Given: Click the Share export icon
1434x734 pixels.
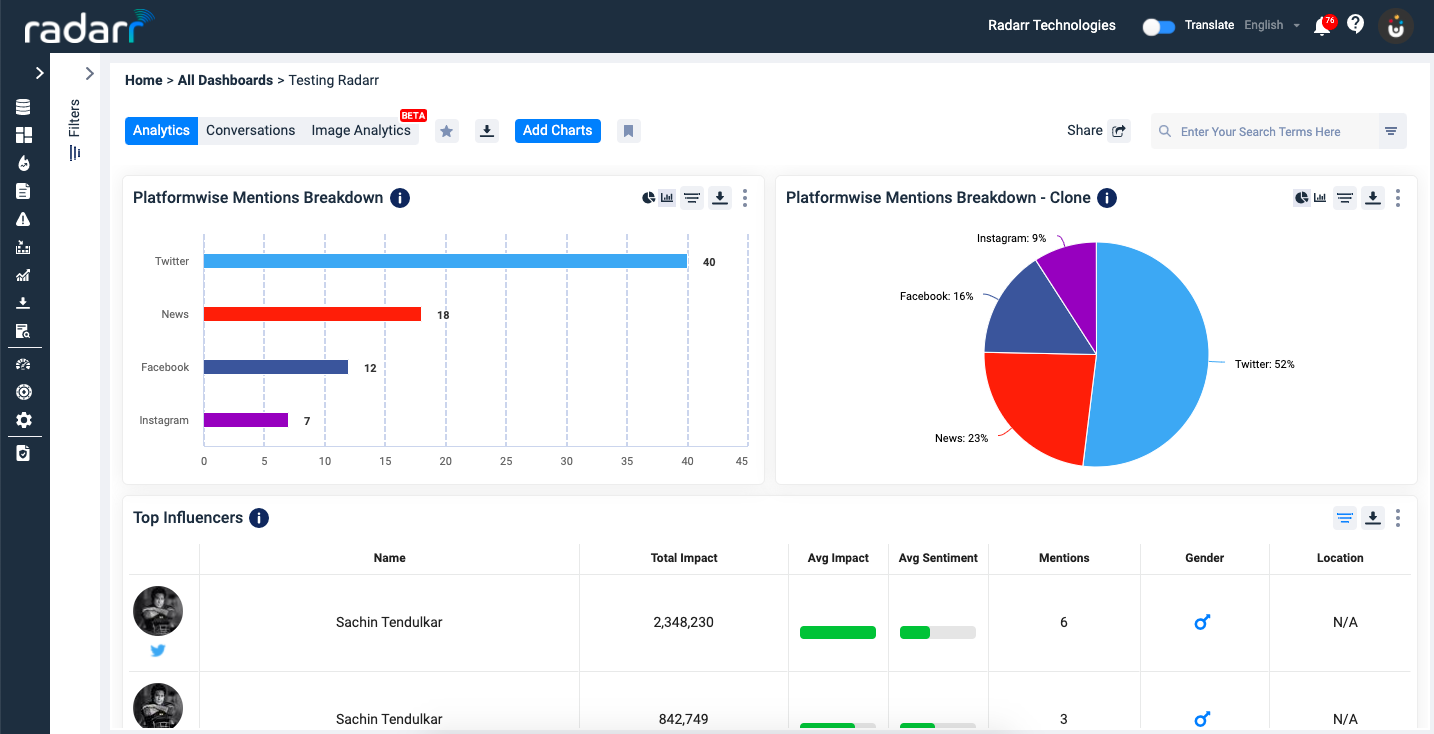Looking at the screenshot, I should pos(1118,130).
